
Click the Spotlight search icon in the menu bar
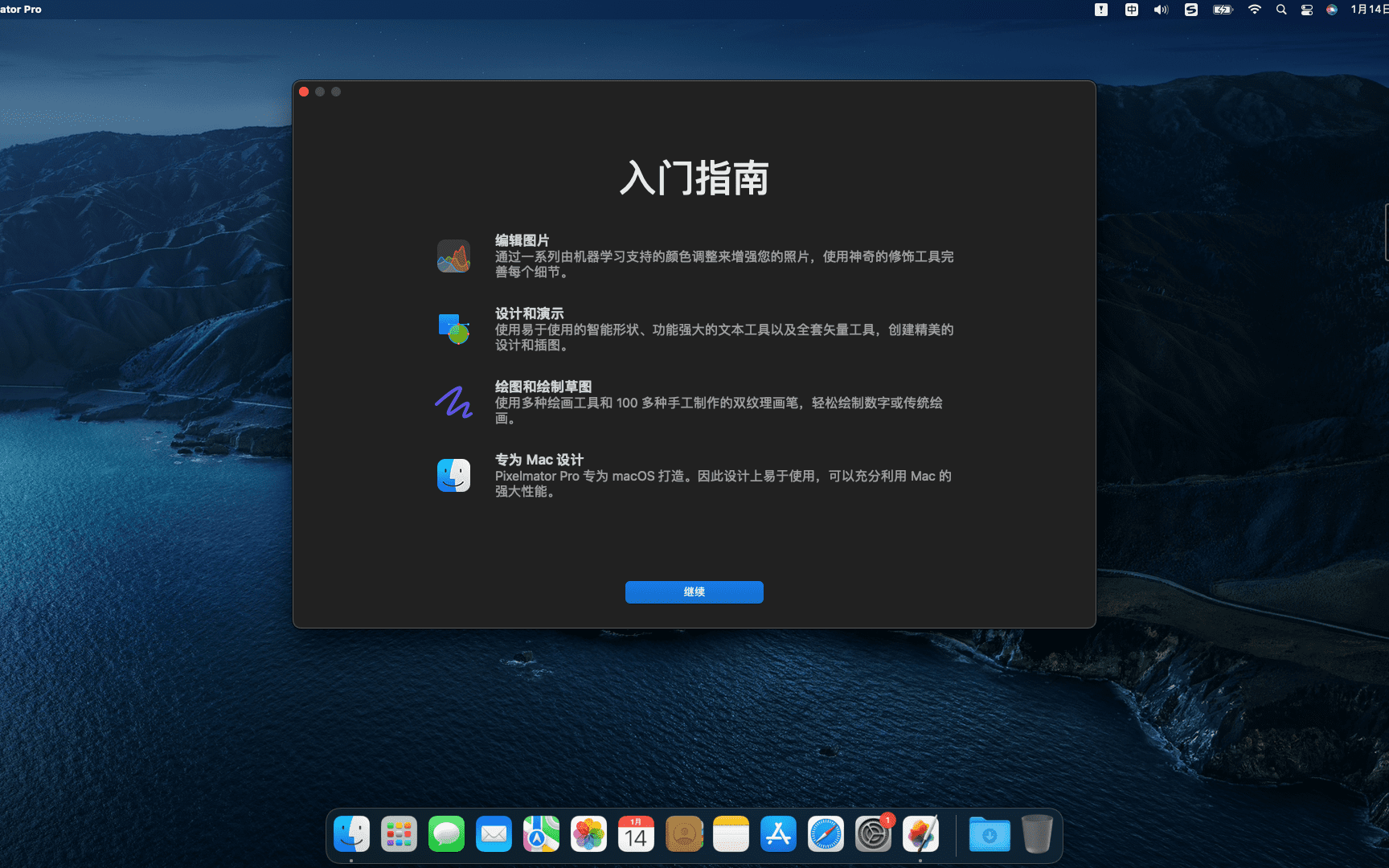coord(1280,10)
